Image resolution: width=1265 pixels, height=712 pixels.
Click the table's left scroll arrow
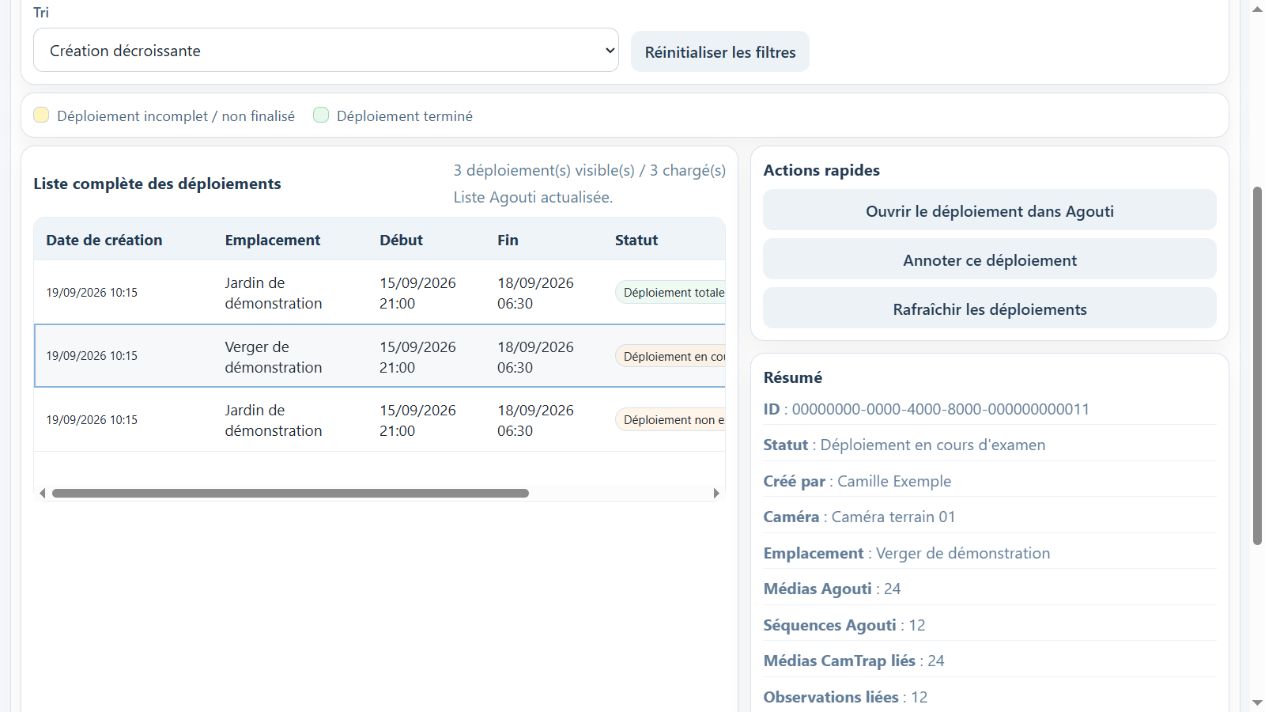(x=42, y=493)
